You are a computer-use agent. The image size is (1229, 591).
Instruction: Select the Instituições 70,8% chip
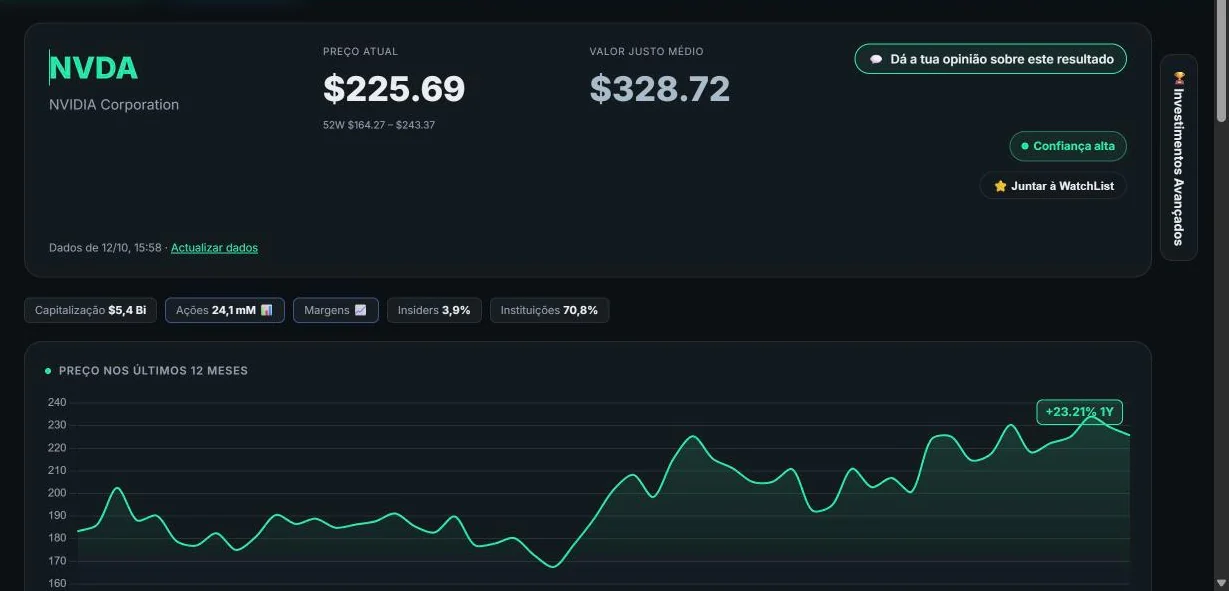[x=549, y=310]
